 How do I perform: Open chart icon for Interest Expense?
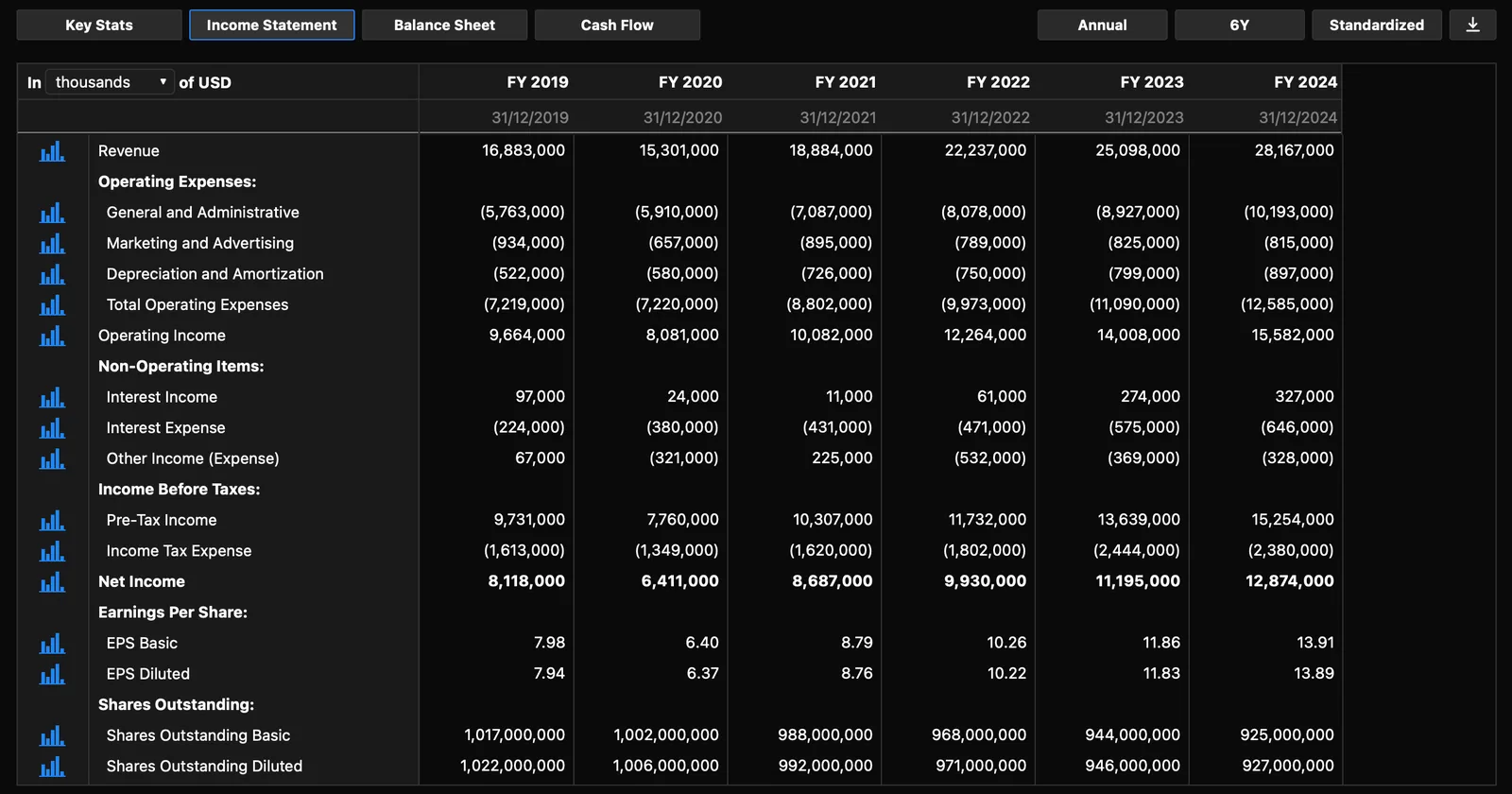(x=52, y=428)
